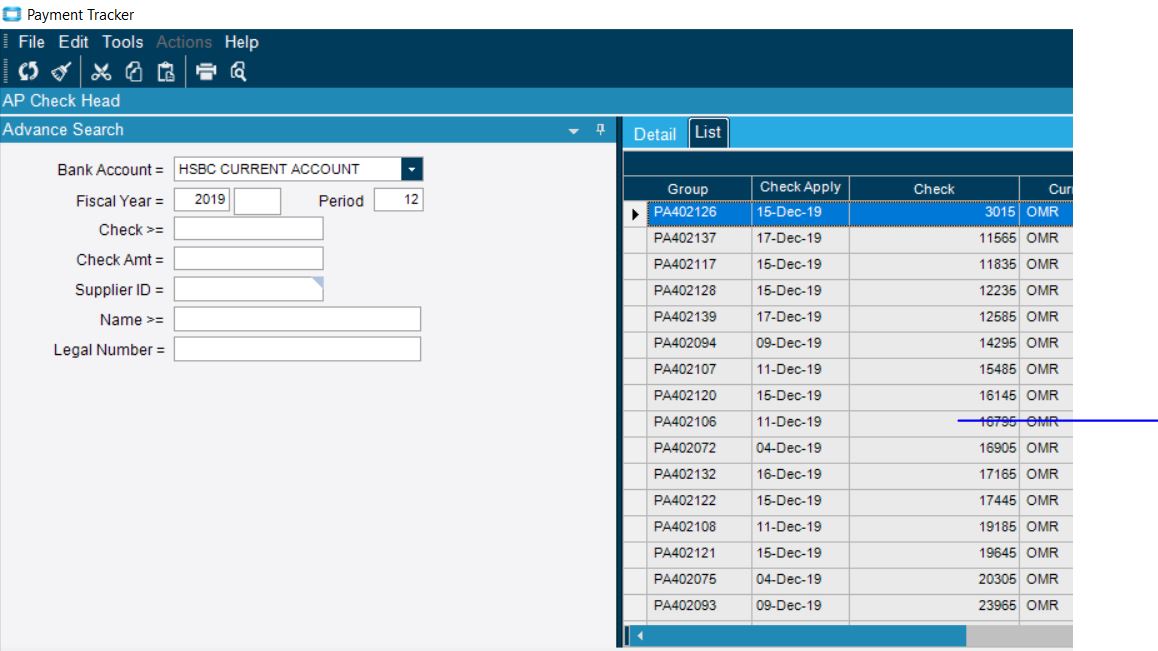Open Advance Search panel dropdown arrow

click(574, 131)
